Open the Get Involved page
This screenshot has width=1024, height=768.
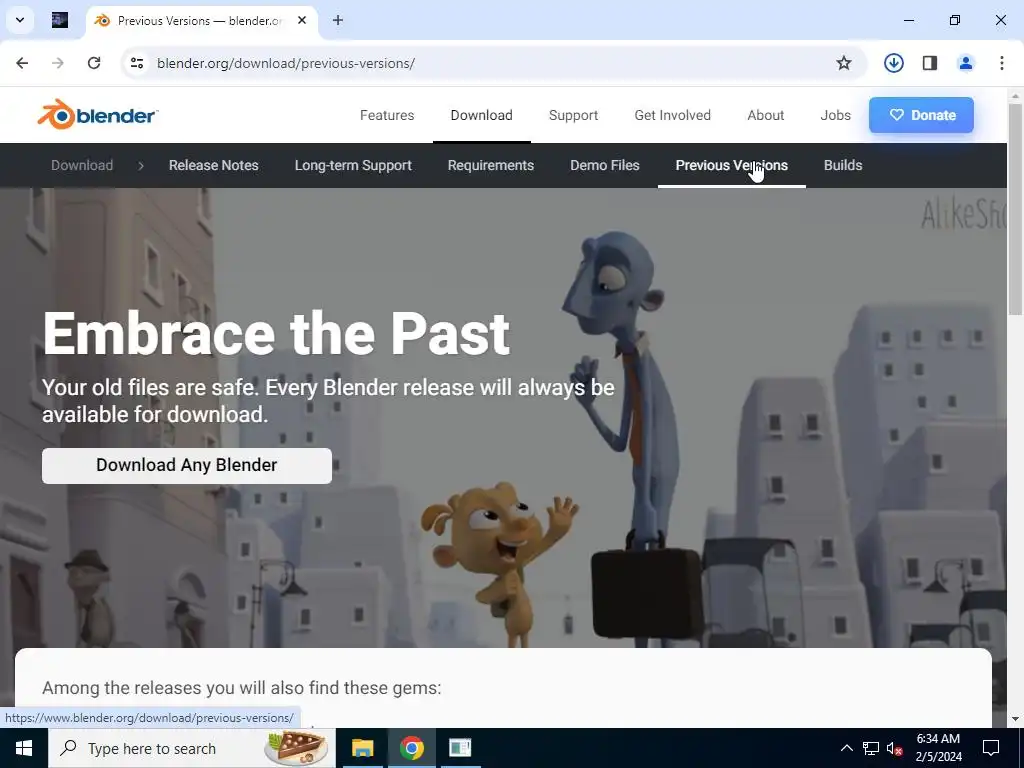[673, 115]
